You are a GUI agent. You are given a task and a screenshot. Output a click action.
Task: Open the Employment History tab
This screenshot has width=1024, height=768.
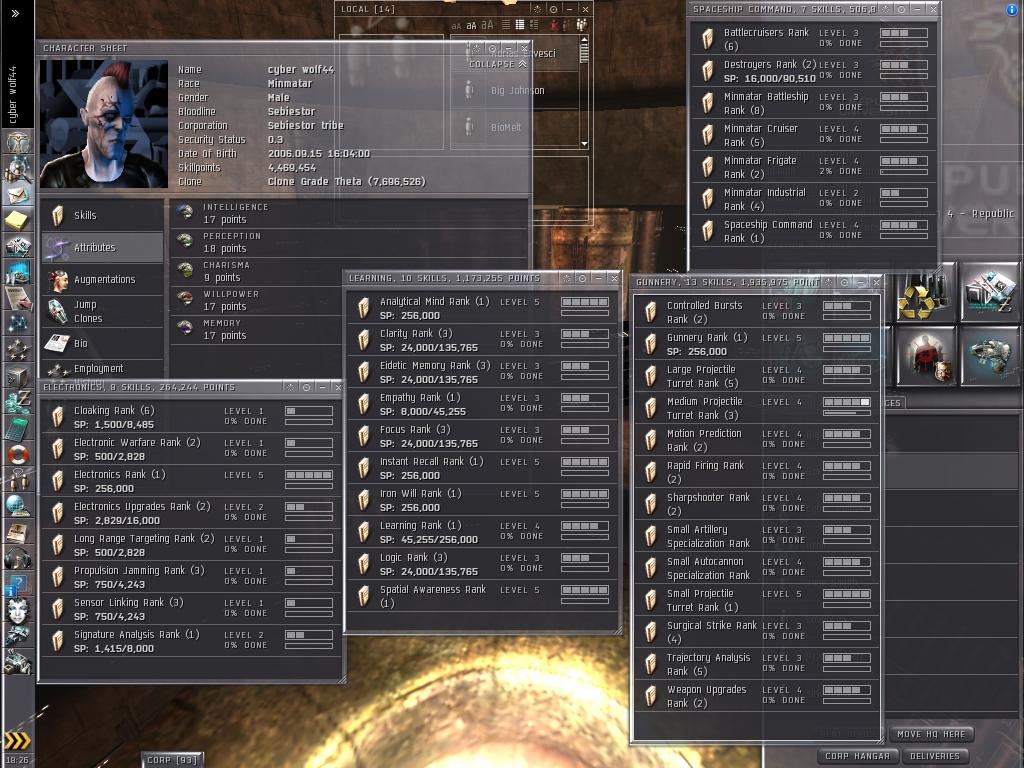pos(103,370)
